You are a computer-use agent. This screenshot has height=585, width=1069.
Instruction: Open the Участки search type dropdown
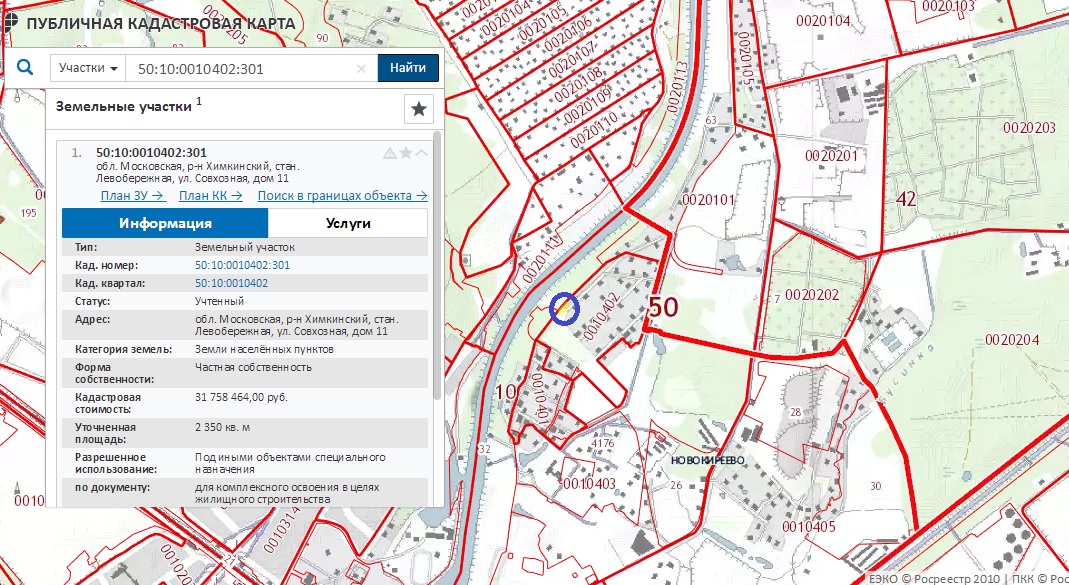(x=88, y=68)
